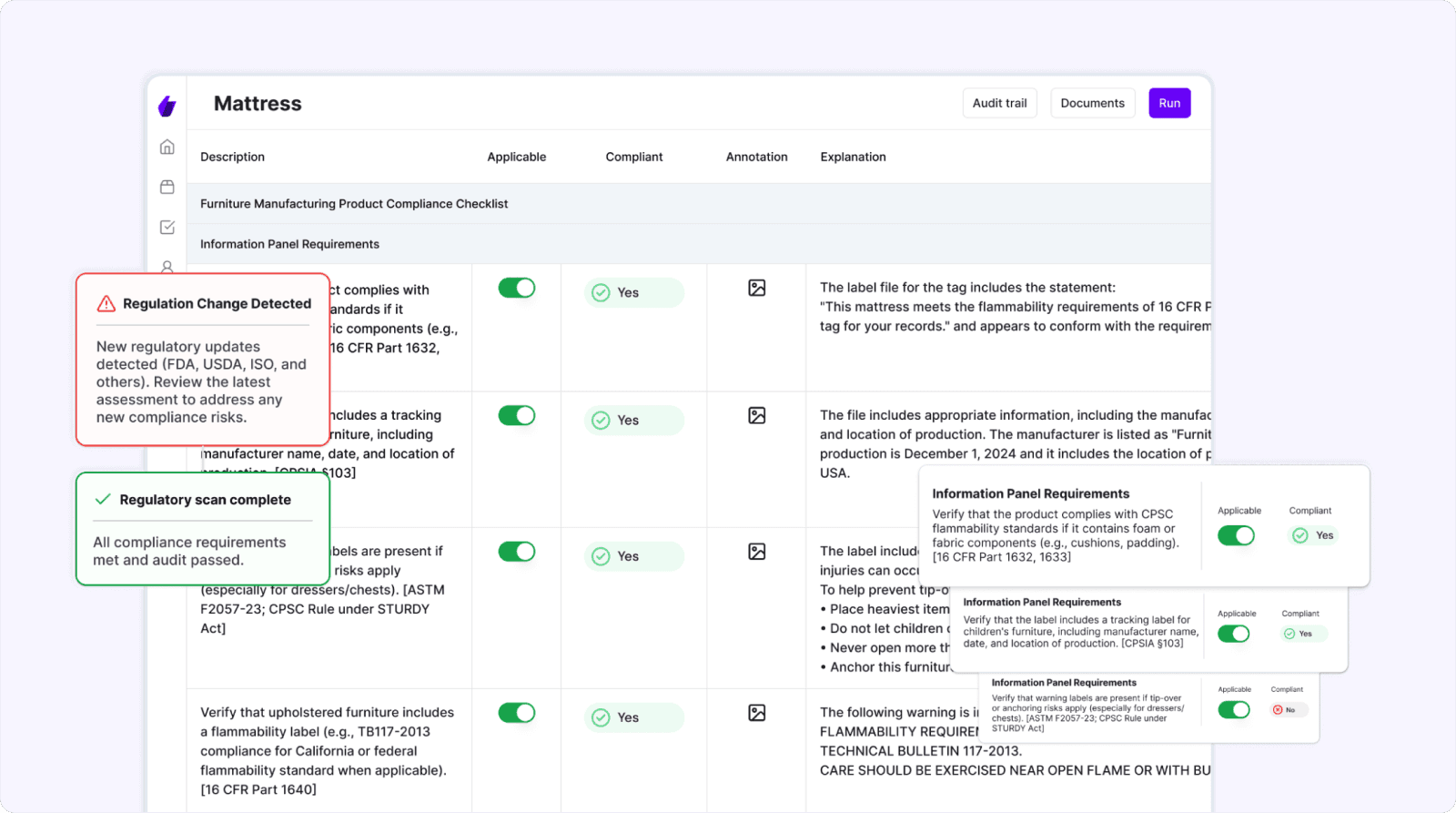
Task: Click the CPSC flammability standards card text
Action: (x=1057, y=535)
